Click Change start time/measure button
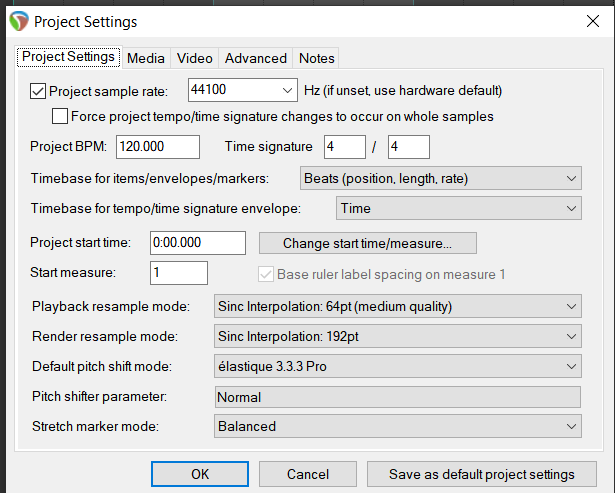This screenshot has height=493, width=615. click(x=367, y=243)
